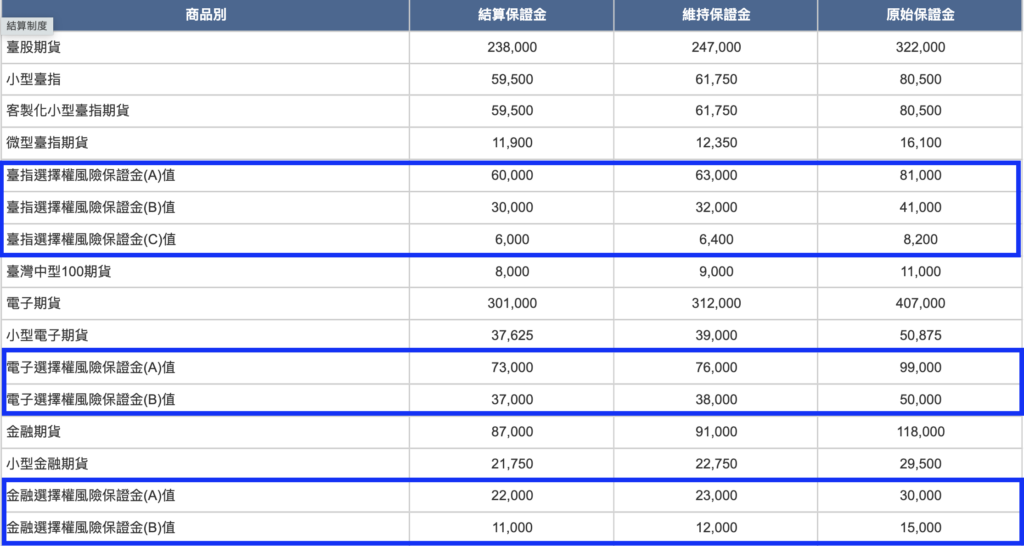Select the 小型金融期貨 row name
This screenshot has width=1024, height=546.
click(x=48, y=464)
